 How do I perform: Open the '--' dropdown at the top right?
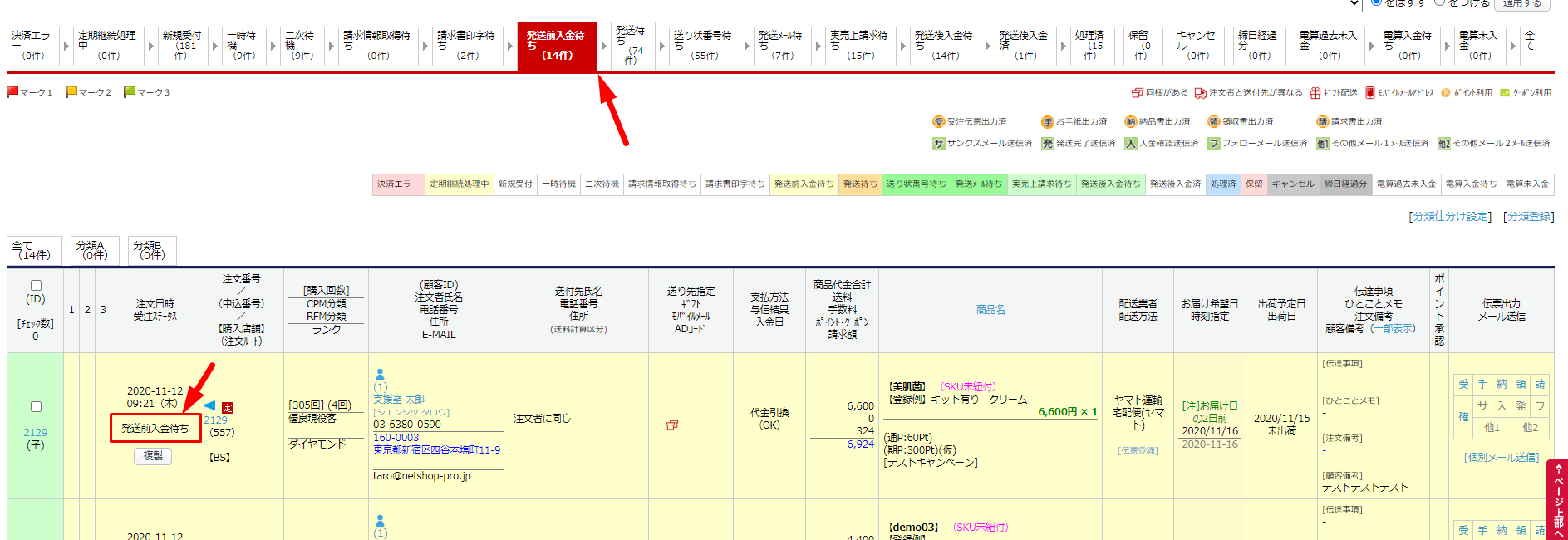point(1330,4)
